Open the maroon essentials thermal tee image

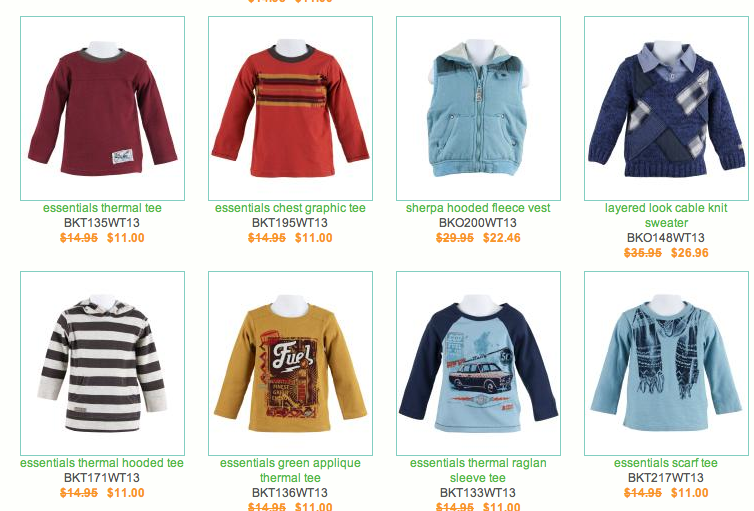coord(102,109)
